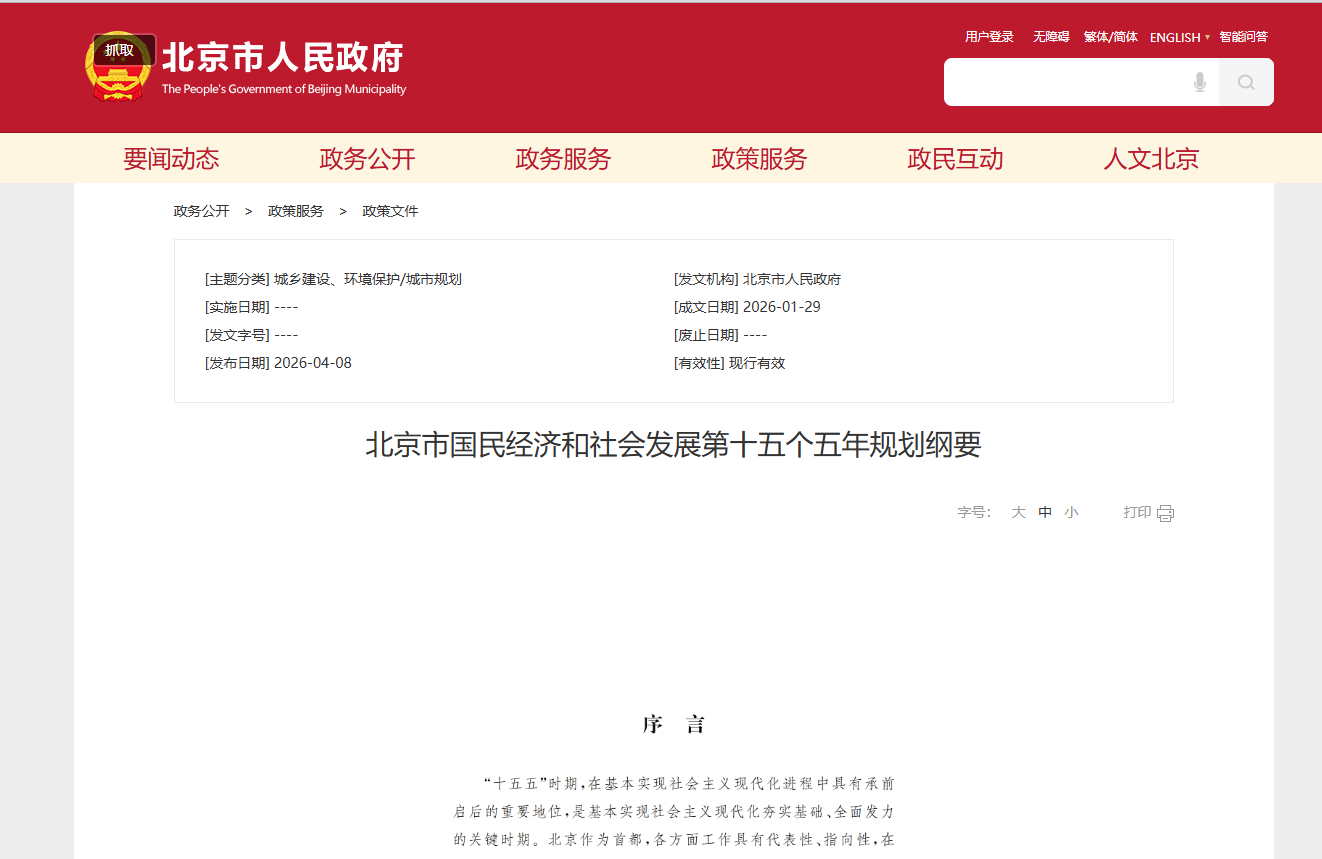Viewport: 1322px width, 859px height.
Task: Open the 政务公开 navigation menu
Action: [x=367, y=159]
